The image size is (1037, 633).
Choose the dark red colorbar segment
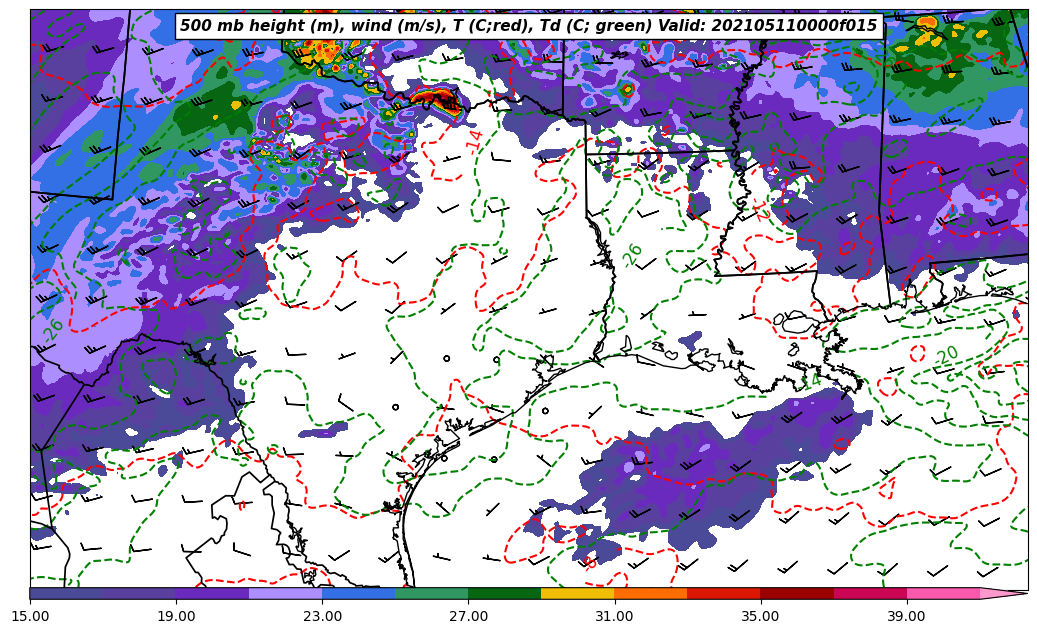[796, 593]
